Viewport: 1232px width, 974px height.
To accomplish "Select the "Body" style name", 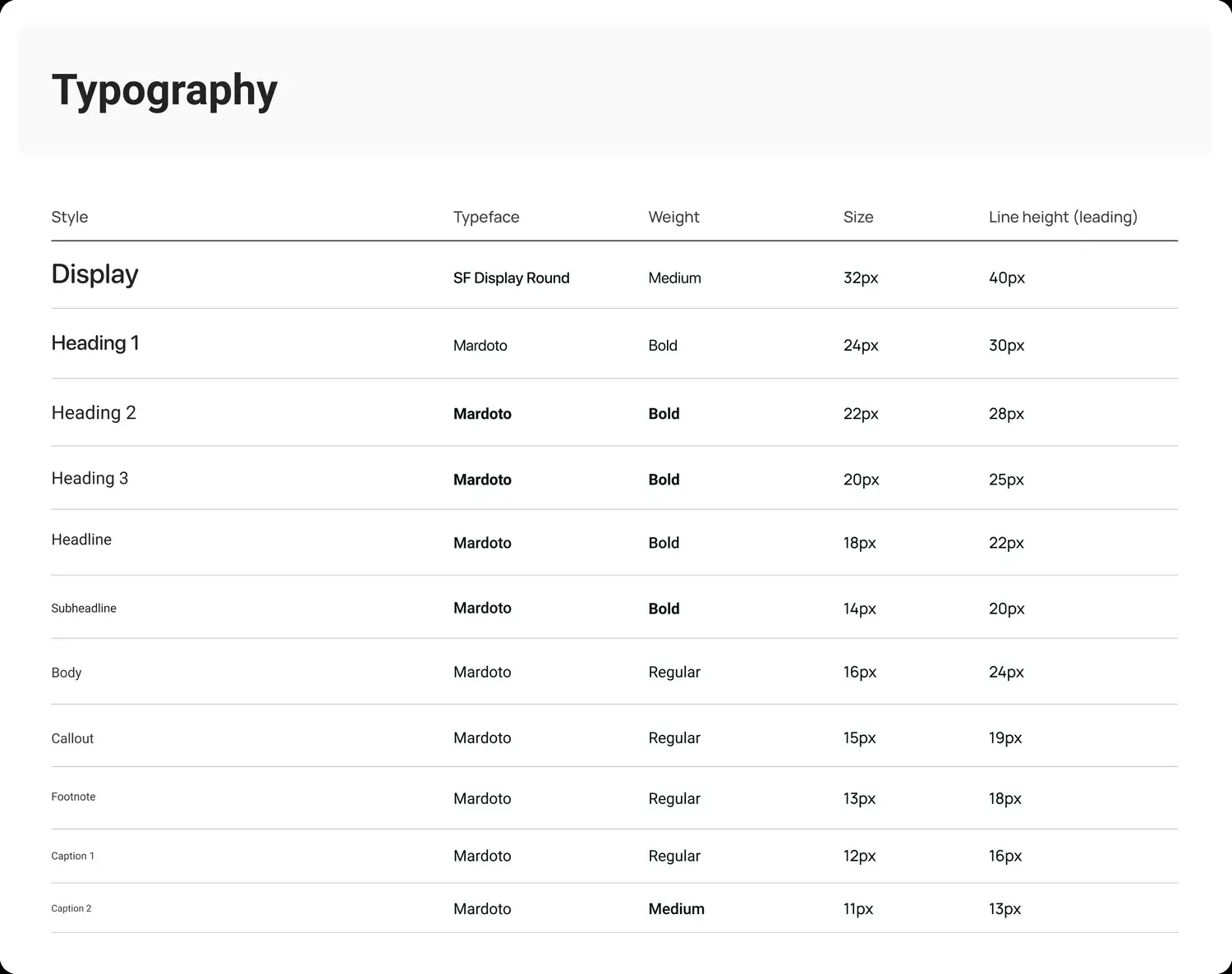I will click(67, 673).
